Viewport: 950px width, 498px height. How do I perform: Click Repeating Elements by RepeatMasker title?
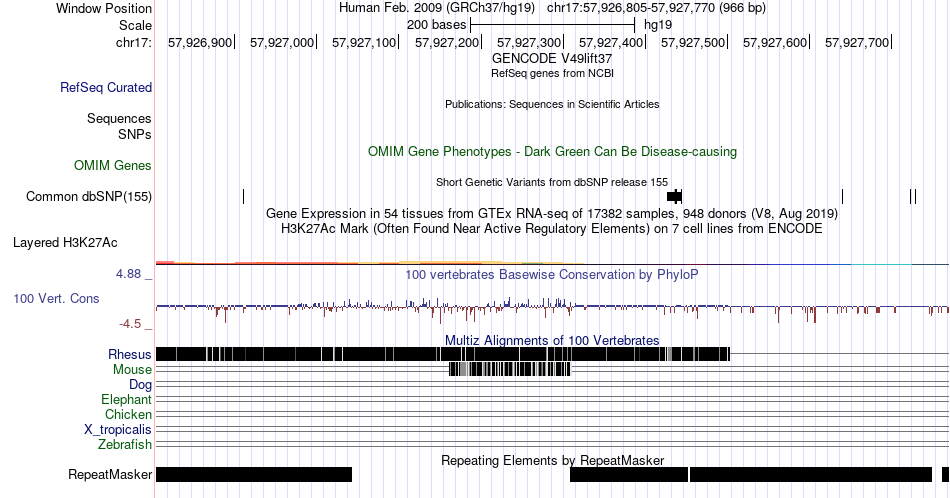[552, 460]
